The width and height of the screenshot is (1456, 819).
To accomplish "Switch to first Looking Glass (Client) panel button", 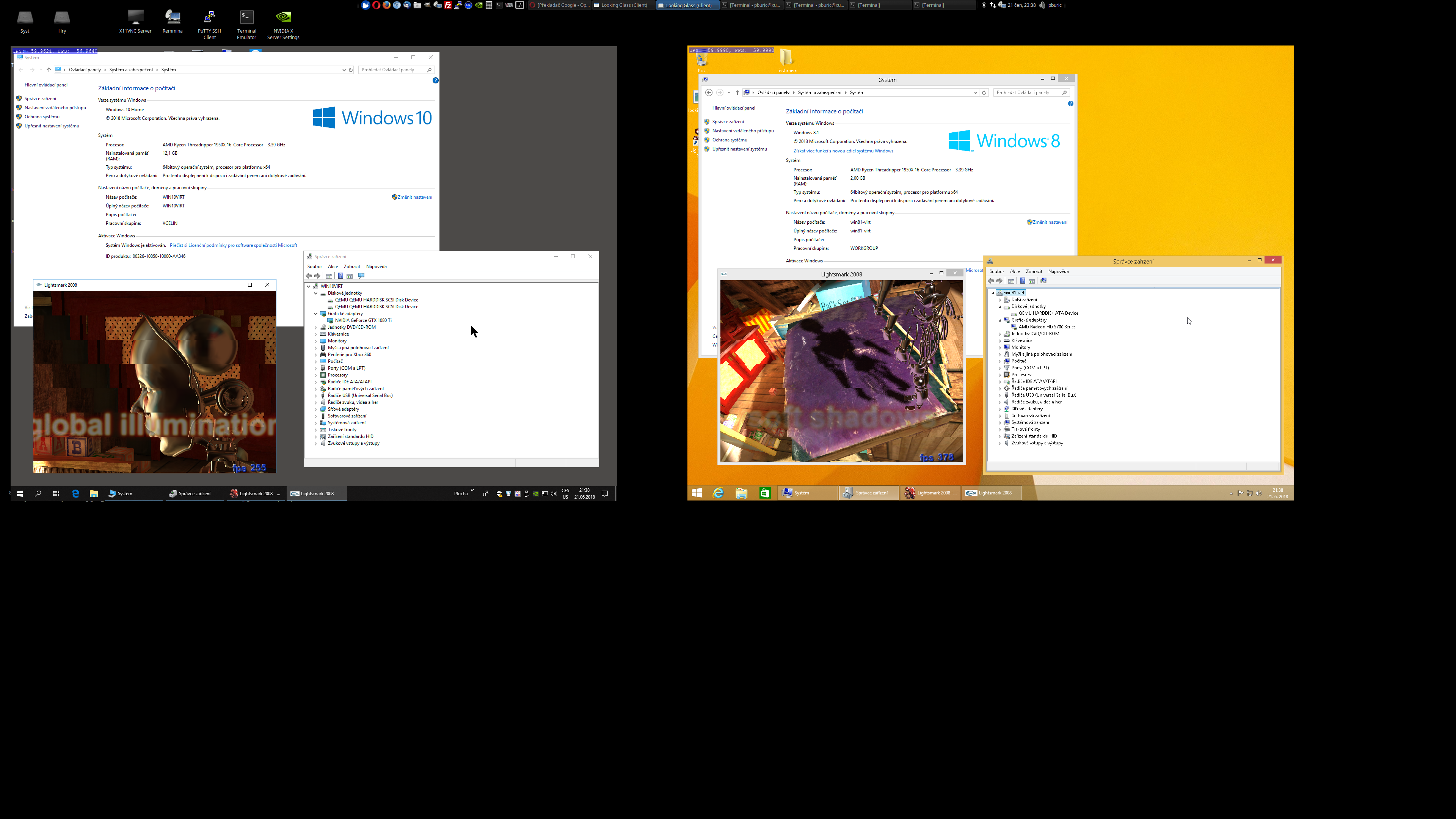I will coord(623,5).
